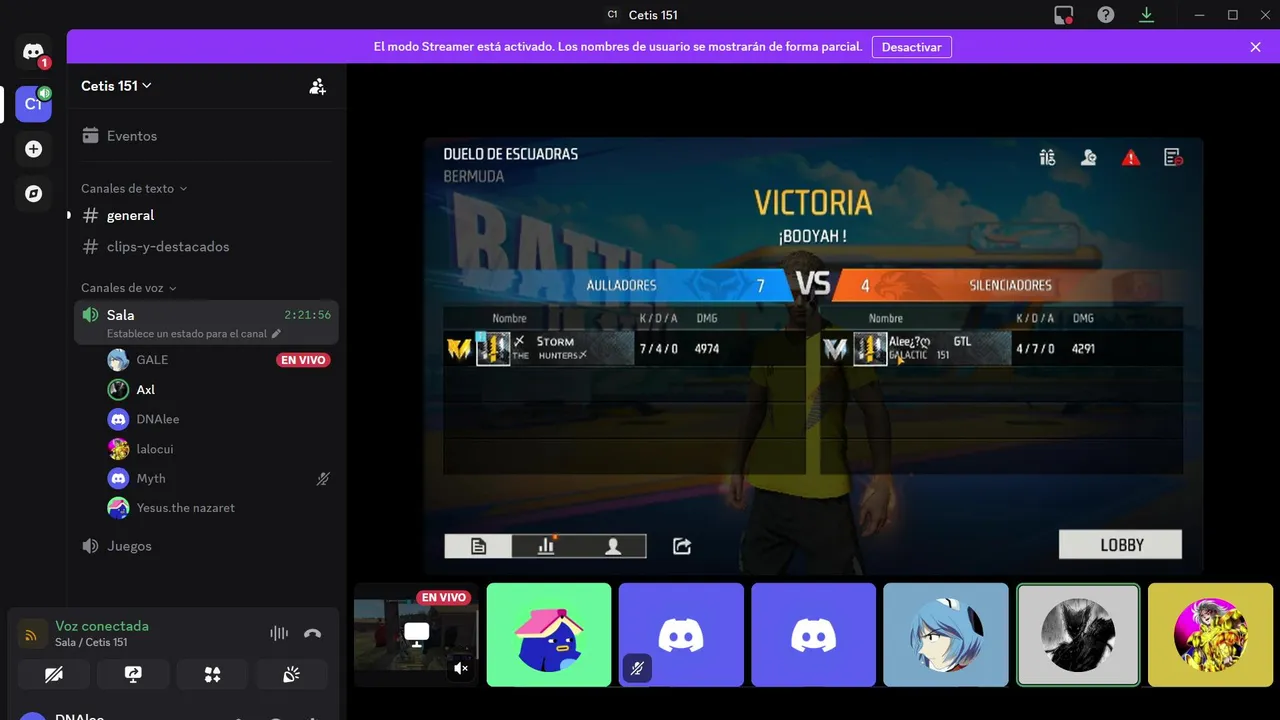Expand the Cetis 151 server menu
Image resolution: width=1280 pixels, height=720 pixels.
[117, 86]
